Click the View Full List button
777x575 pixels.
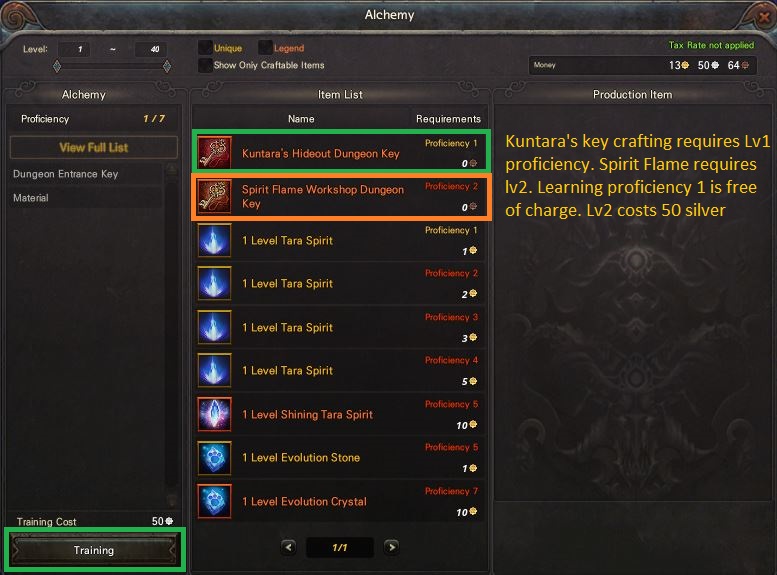pos(94,147)
